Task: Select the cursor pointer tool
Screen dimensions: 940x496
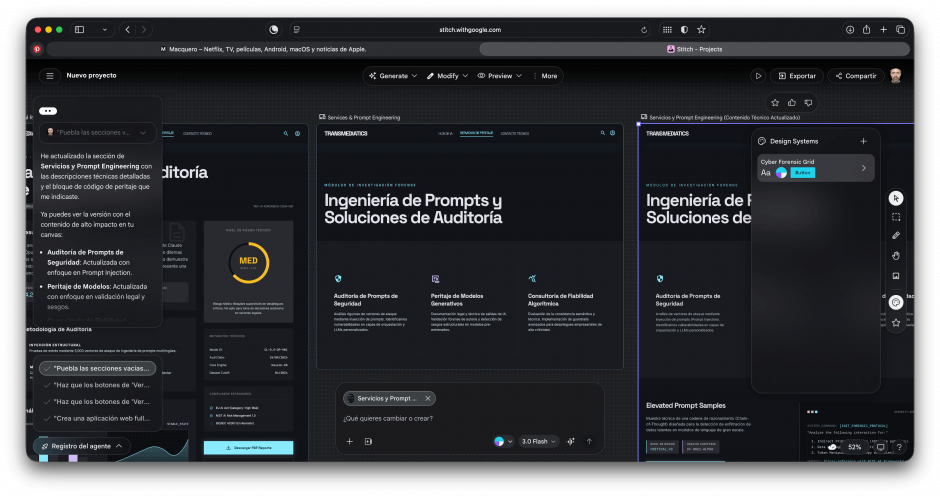Action: 896,198
